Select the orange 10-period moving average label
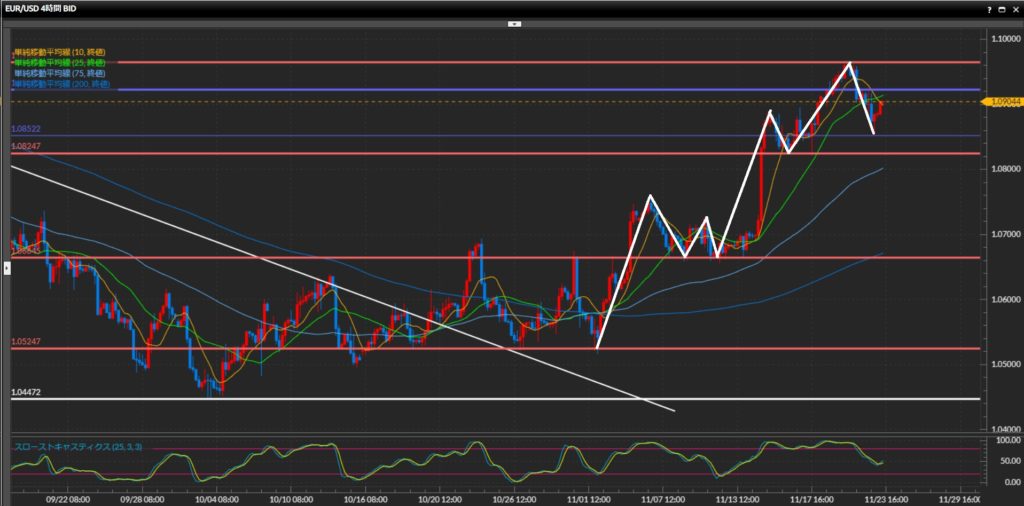 [x=58, y=51]
